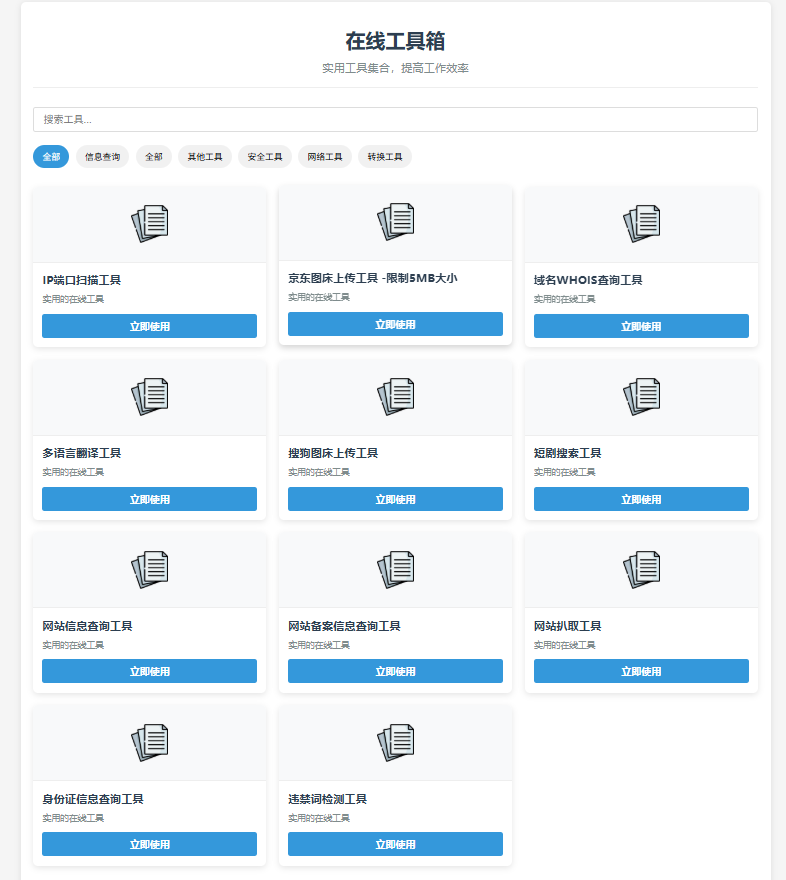Filter tools by 其他工具 category

(205, 157)
